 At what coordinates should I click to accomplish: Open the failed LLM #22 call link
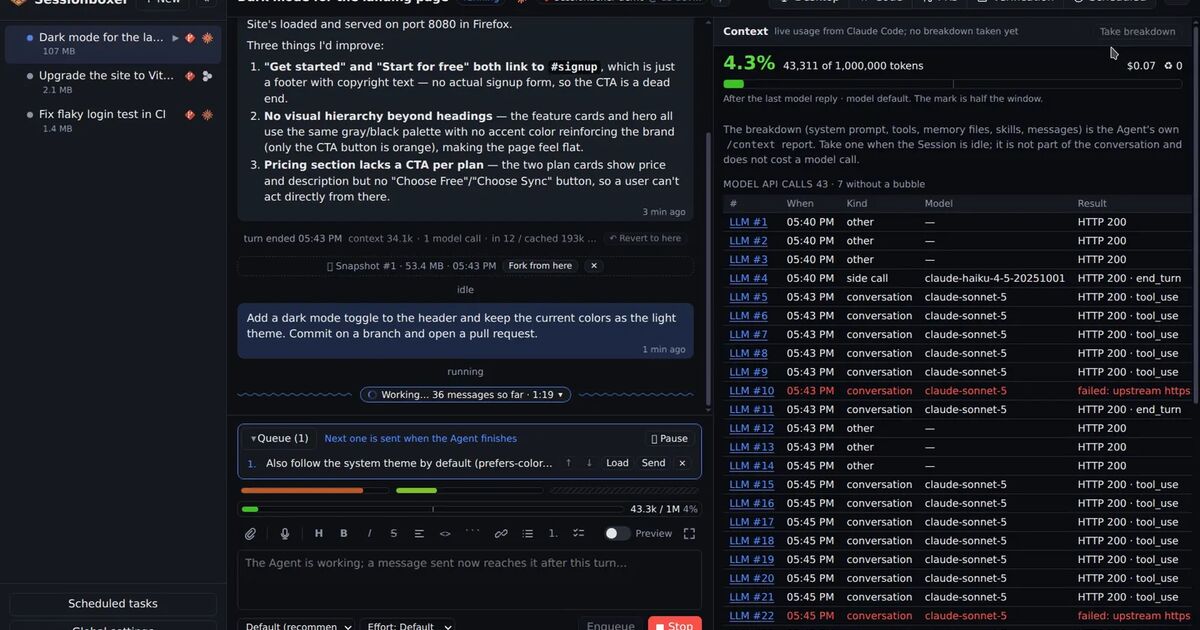click(x=751, y=616)
